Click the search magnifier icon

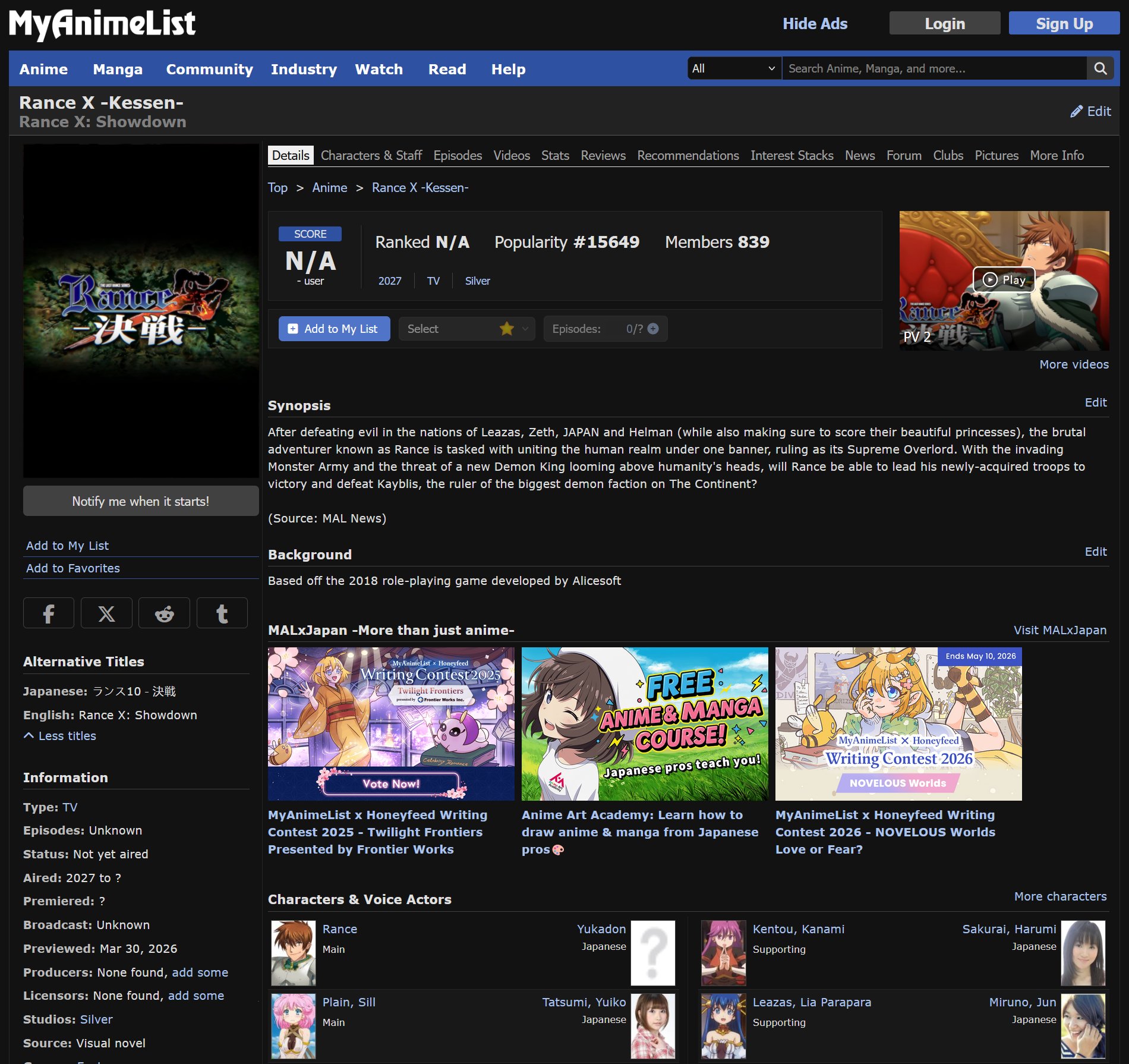coord(1100,68)
